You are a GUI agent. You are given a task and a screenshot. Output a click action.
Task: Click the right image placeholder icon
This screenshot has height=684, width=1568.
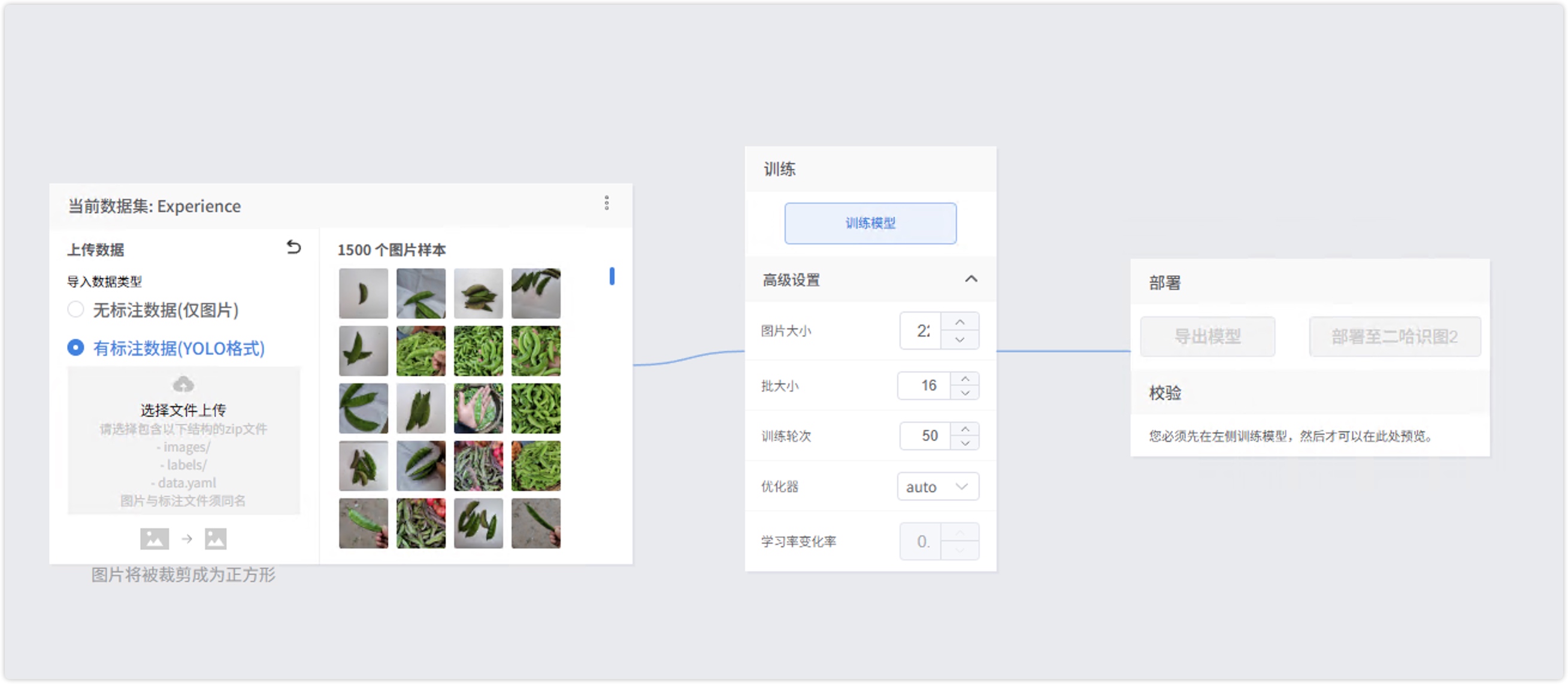click(216, 538)
